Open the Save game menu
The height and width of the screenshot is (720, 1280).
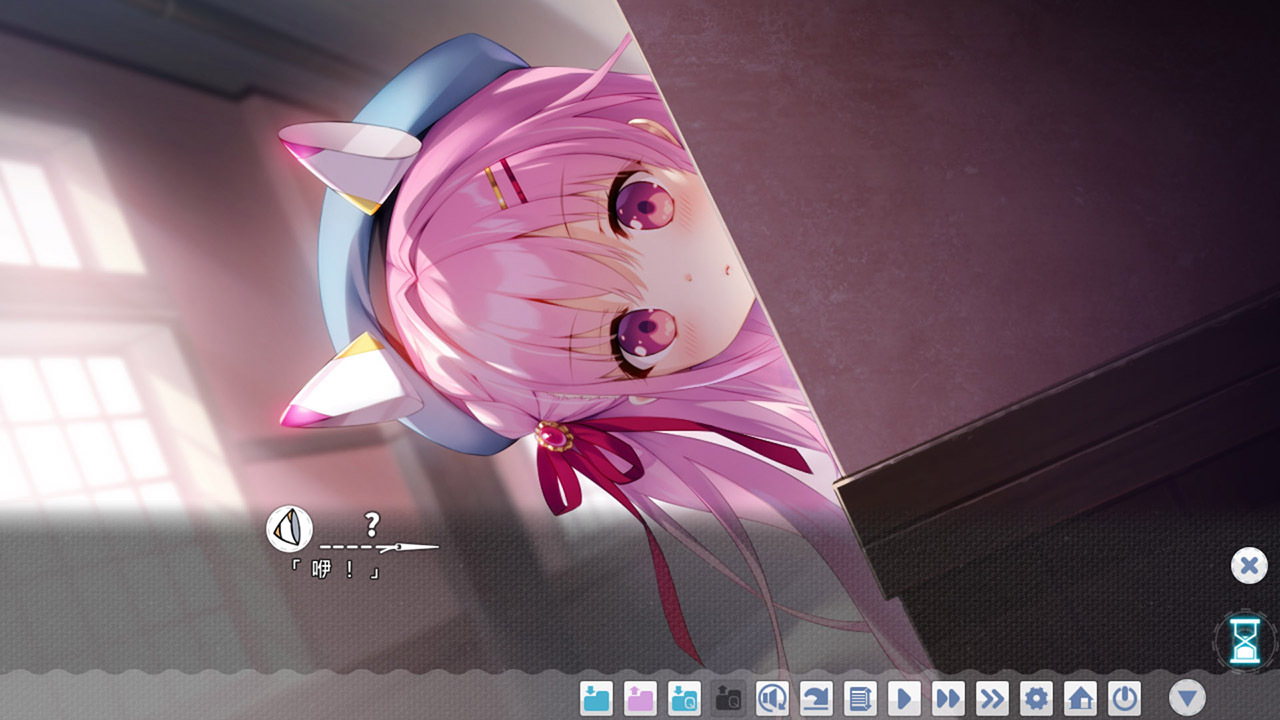[x=597, y=697]
